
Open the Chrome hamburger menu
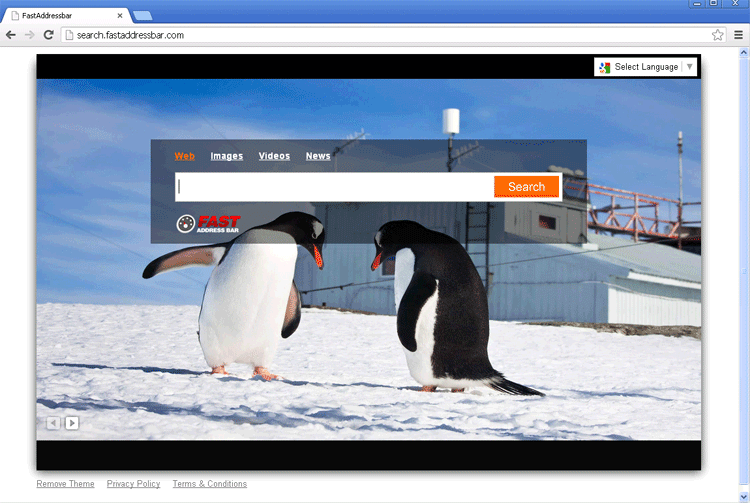(x=738, y=35)
